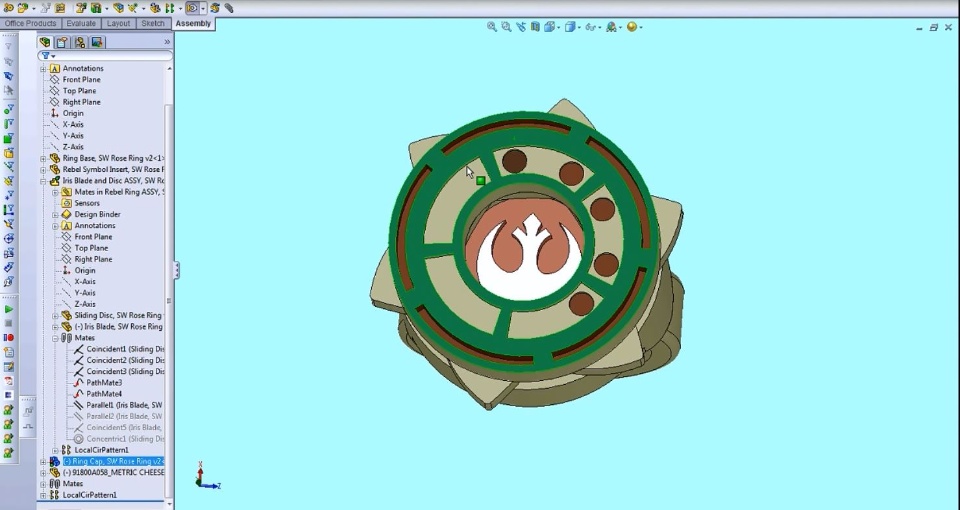Click the Edit Component icon at toolbar start
Viewport: 960px width, 510px height.
9,8
